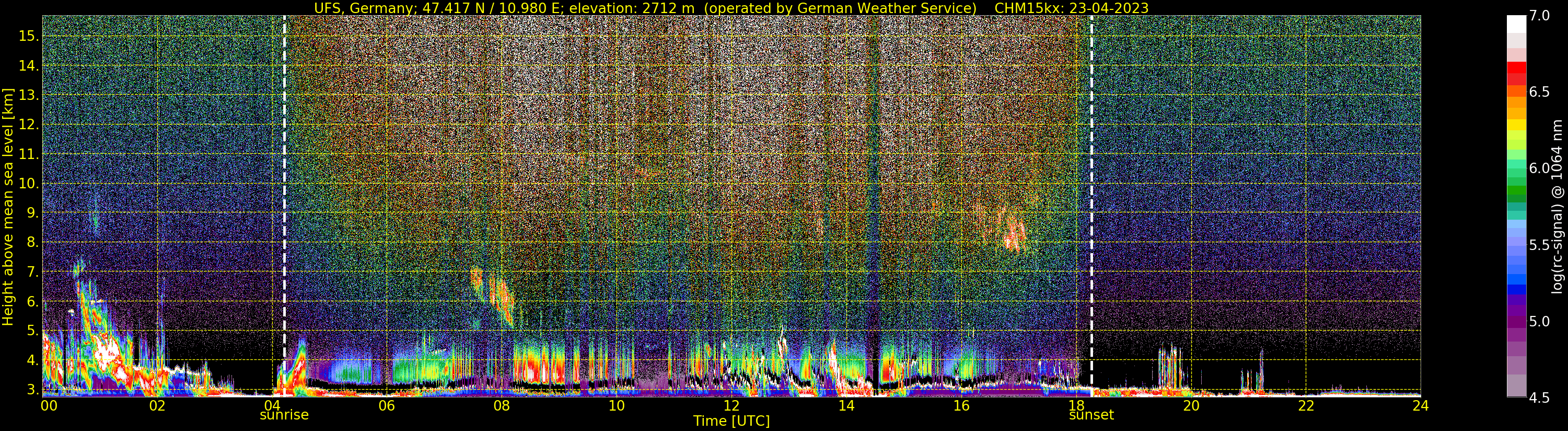The width and height of the screenshot is (1568, 431).
Task: Click the time tick label '06'
Action: pyautogui.click(x=387, y=405)
